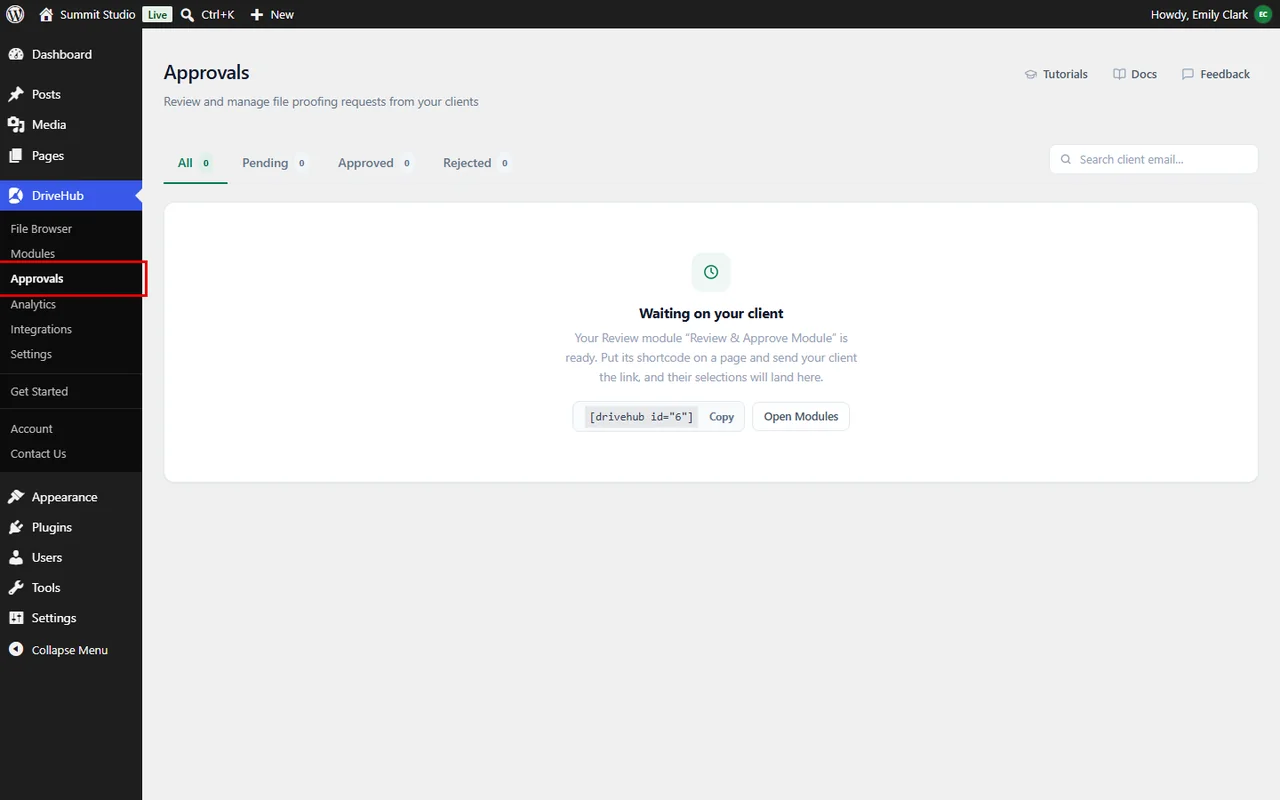Screen dimensions: 1280x800
Task: Open the Ctrl+K search magnifier icon
Action: click(187, 15)
